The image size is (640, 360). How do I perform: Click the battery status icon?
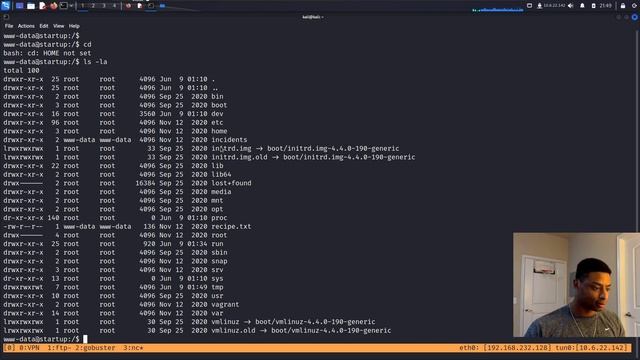coord(593,6)
